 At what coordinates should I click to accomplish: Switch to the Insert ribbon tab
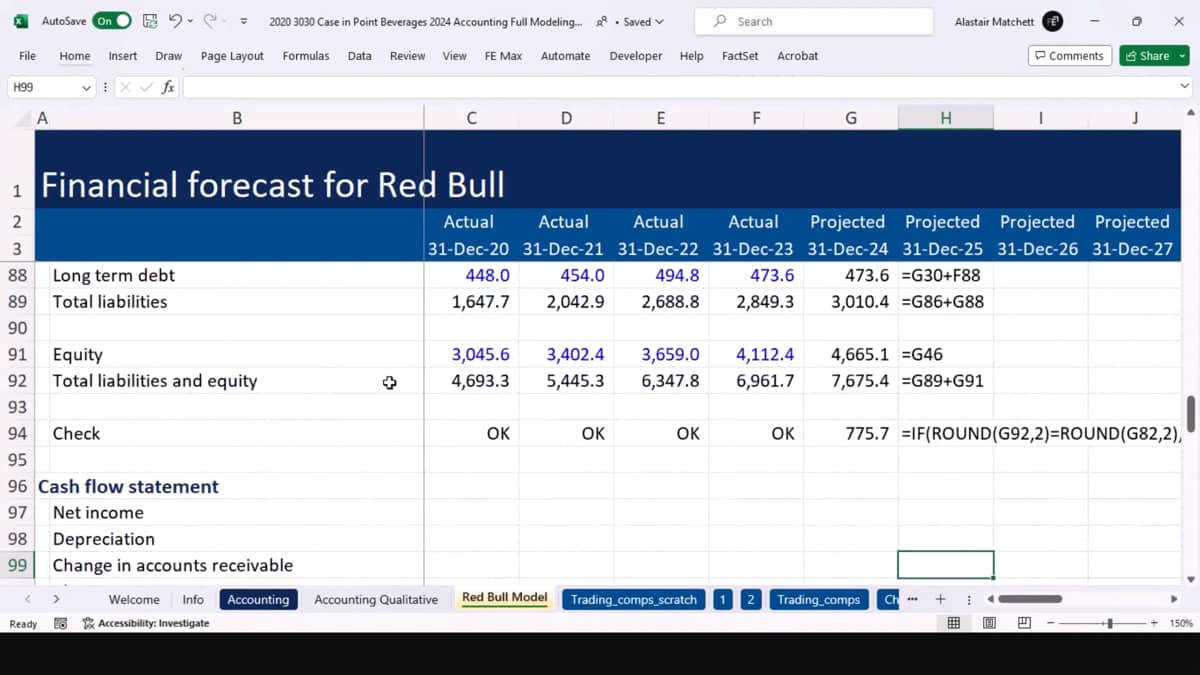coord(123,56)
